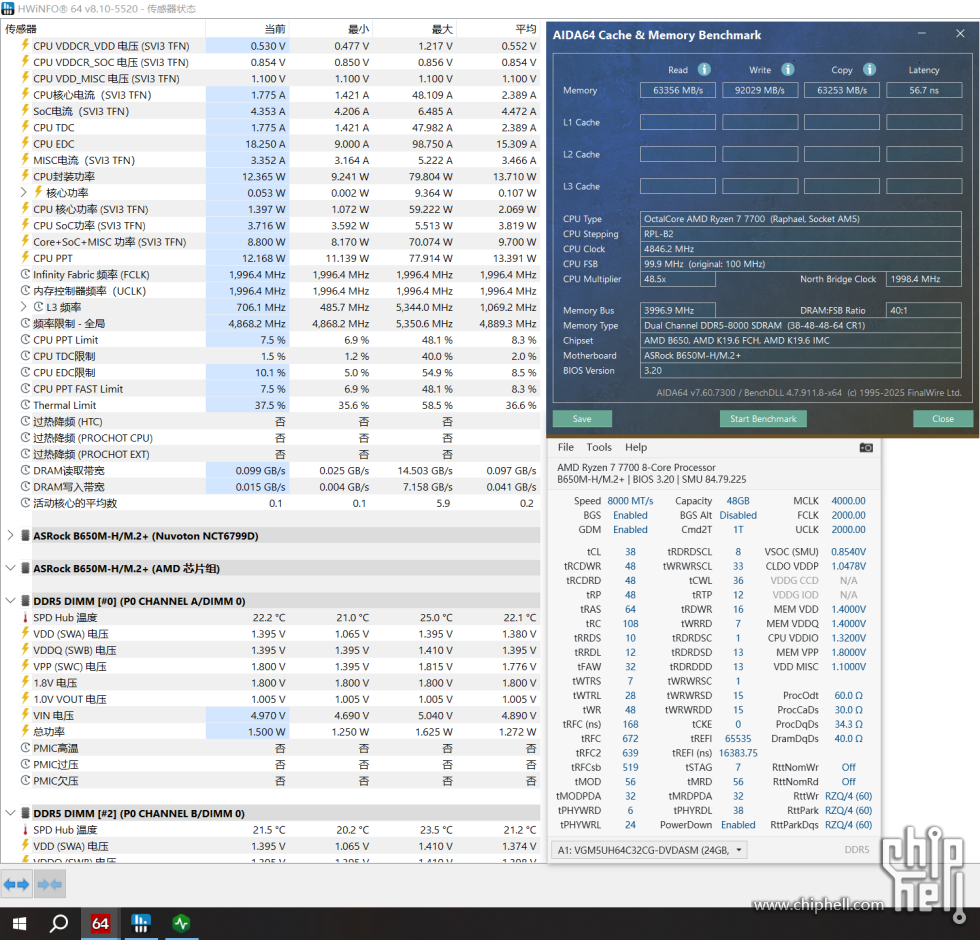Click the ProcOdt 60.0 Ω value
The width and height of the screenshot is (980, 940).
848,696
